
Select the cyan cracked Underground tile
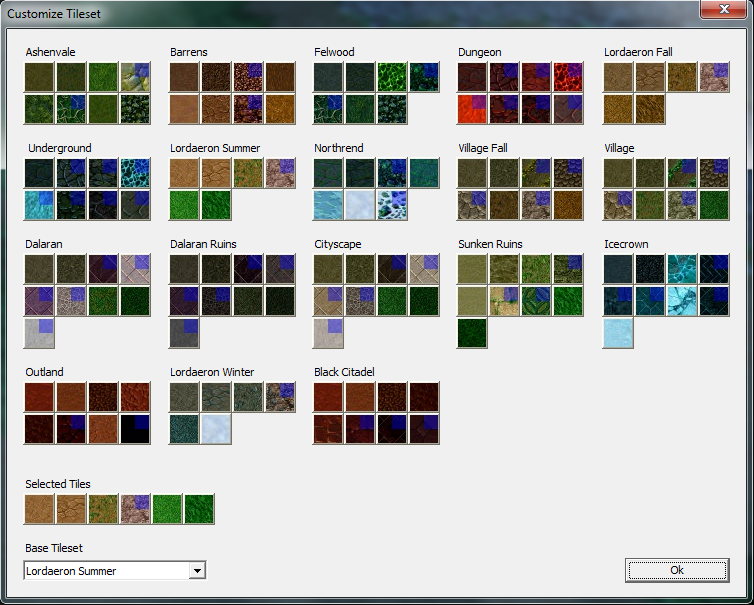pos(135,173)
